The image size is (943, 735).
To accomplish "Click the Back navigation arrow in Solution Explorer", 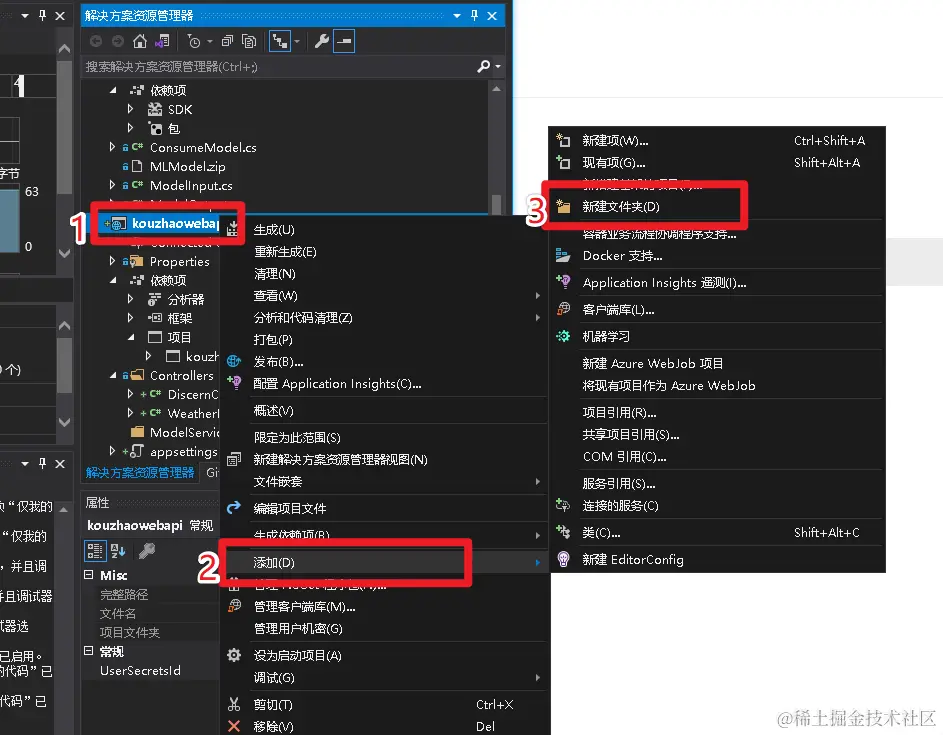I will point(96,42).
